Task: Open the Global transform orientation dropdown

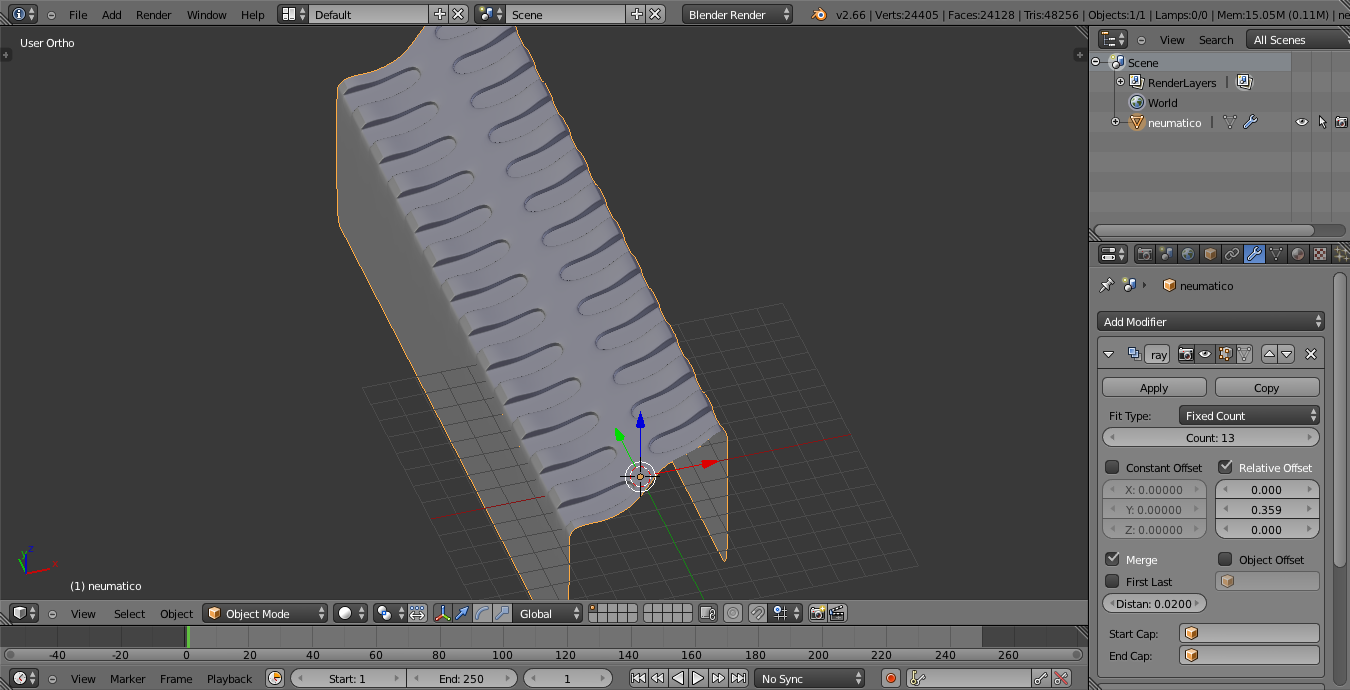Action: point(548,613)
